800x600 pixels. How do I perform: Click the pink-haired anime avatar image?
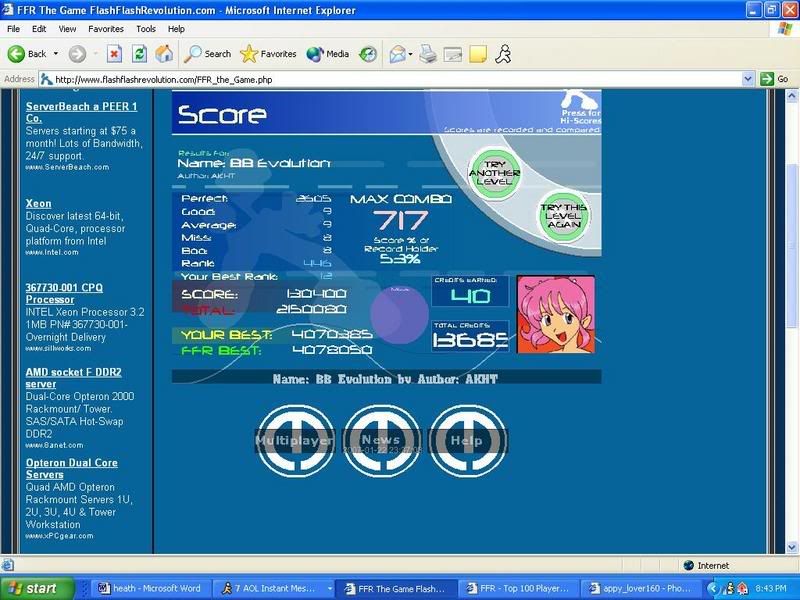(556, 314)
